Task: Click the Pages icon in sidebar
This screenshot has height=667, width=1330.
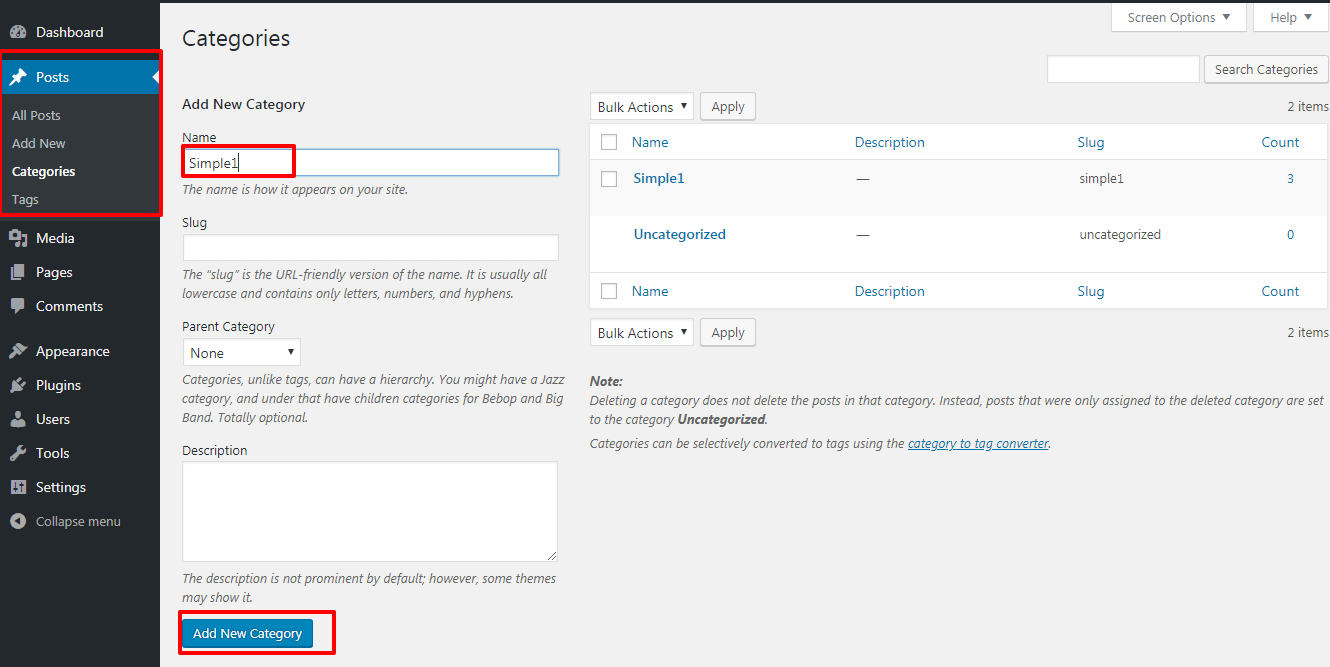Action: click(x=18, y=272)
